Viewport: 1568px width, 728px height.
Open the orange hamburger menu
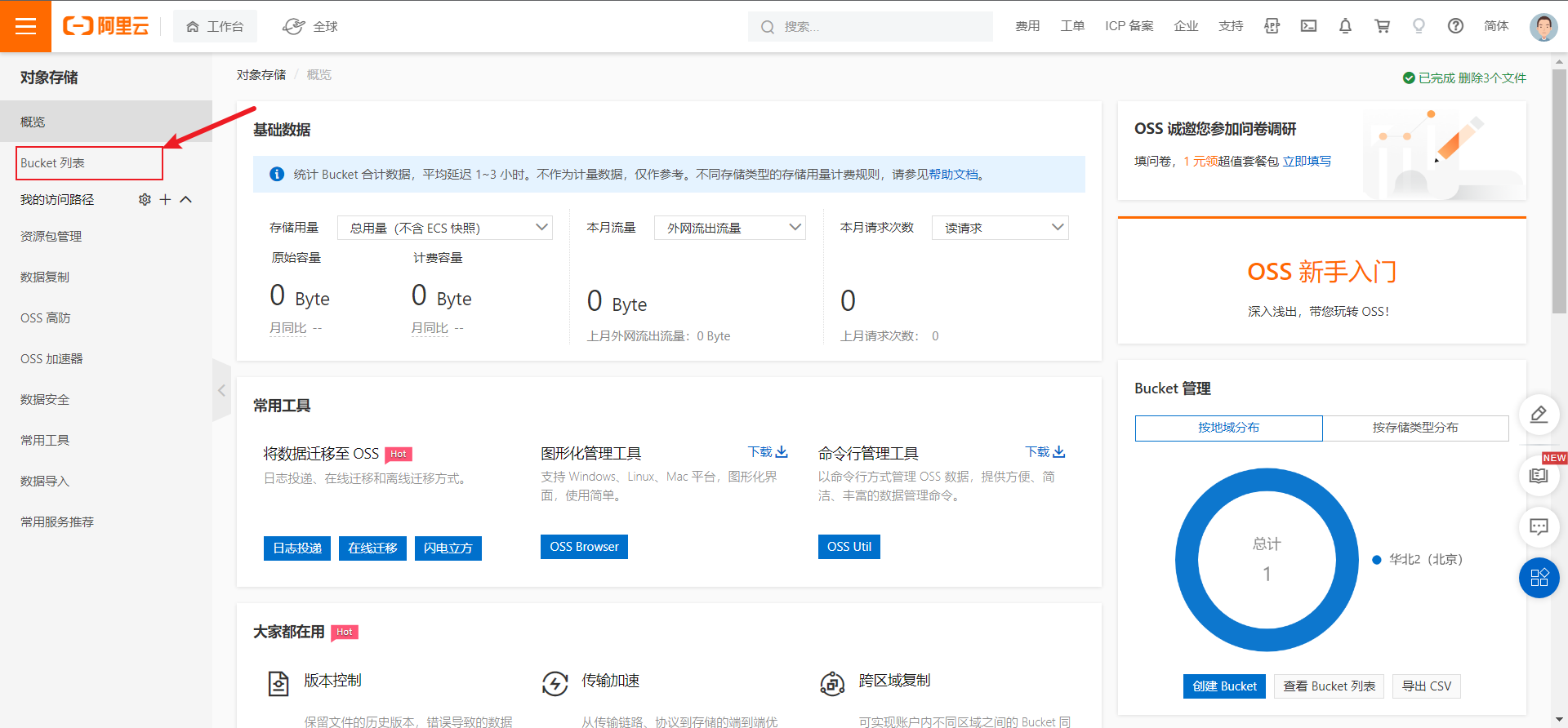coord(25,26)
